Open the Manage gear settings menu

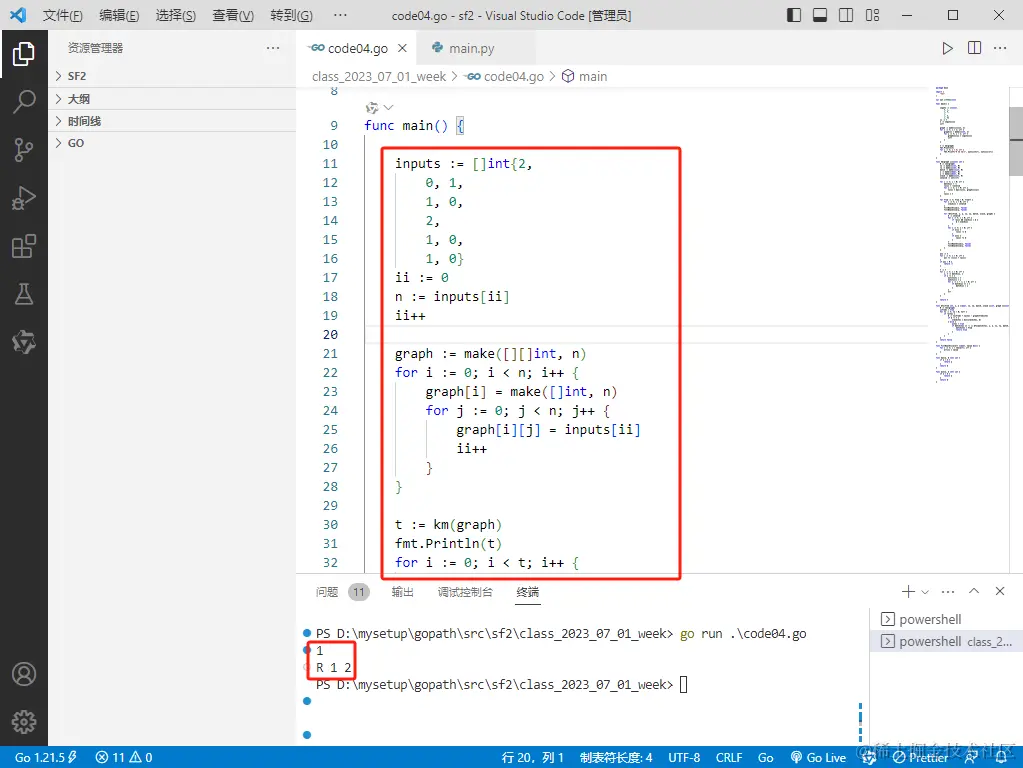point(23,722)
